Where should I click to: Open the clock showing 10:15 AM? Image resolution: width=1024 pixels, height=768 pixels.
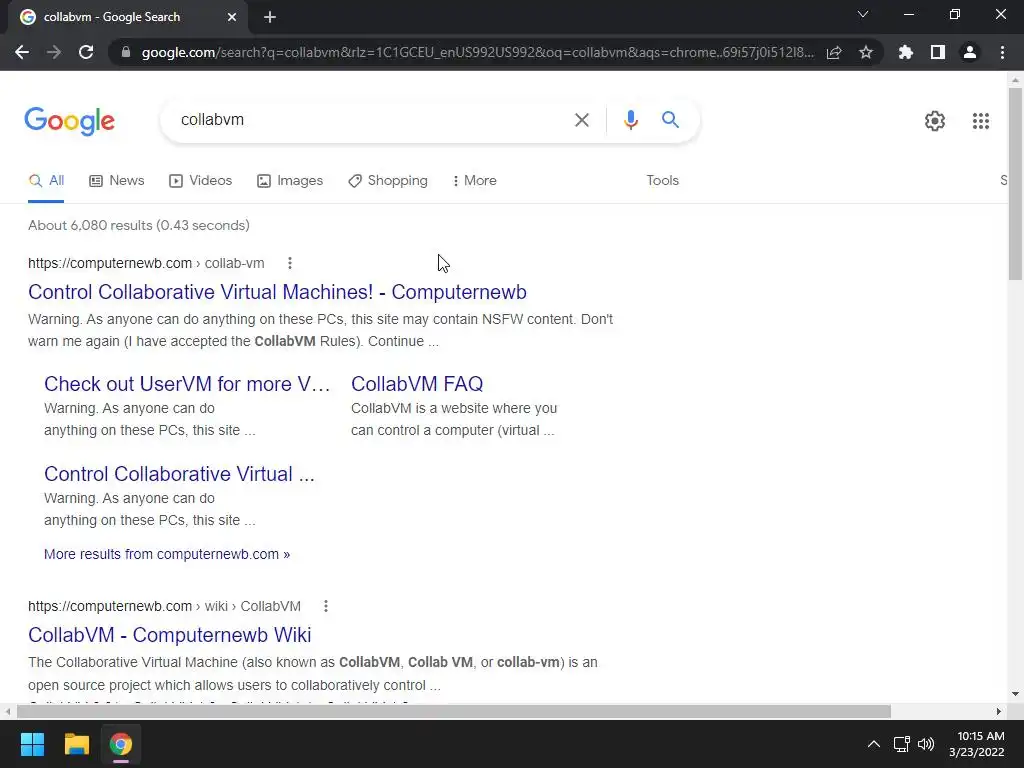[x=976, y=744]
